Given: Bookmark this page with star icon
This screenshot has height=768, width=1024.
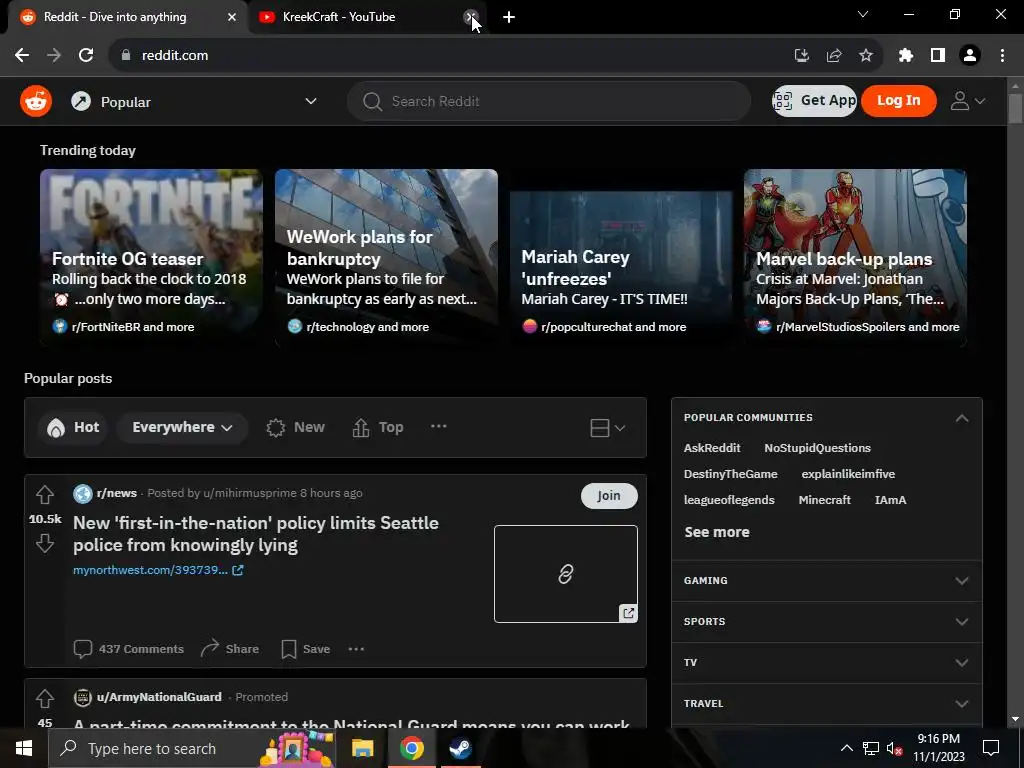Looking at the screenshot, I should pos(866,56).
